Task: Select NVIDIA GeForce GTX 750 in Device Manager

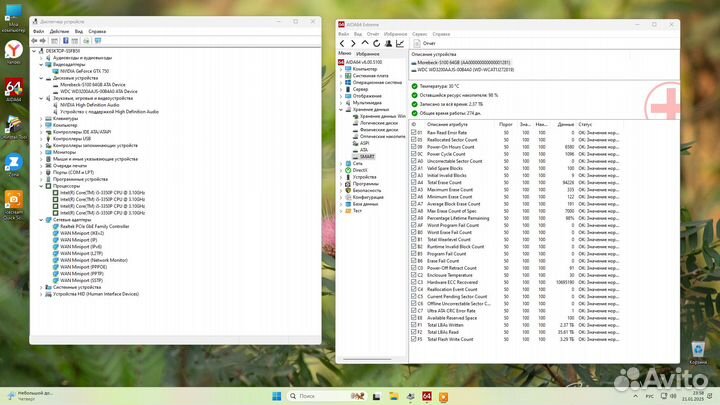Action: pos(84,71)
